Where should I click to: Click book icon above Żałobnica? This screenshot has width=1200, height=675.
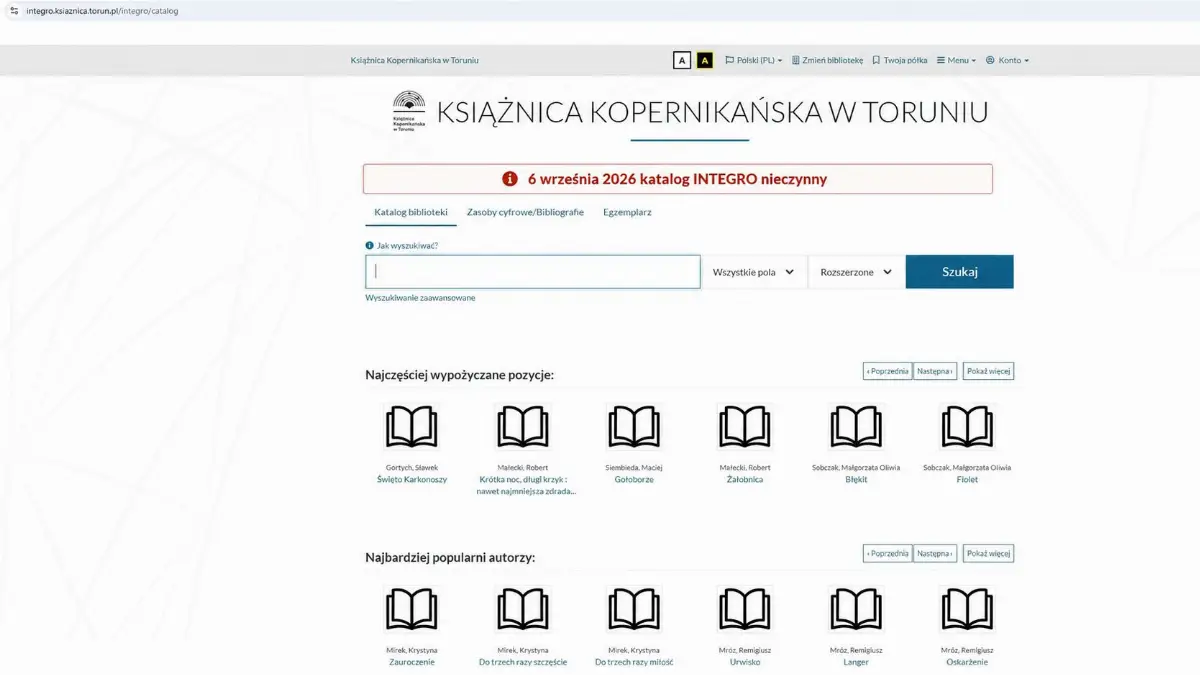(745, 427)
